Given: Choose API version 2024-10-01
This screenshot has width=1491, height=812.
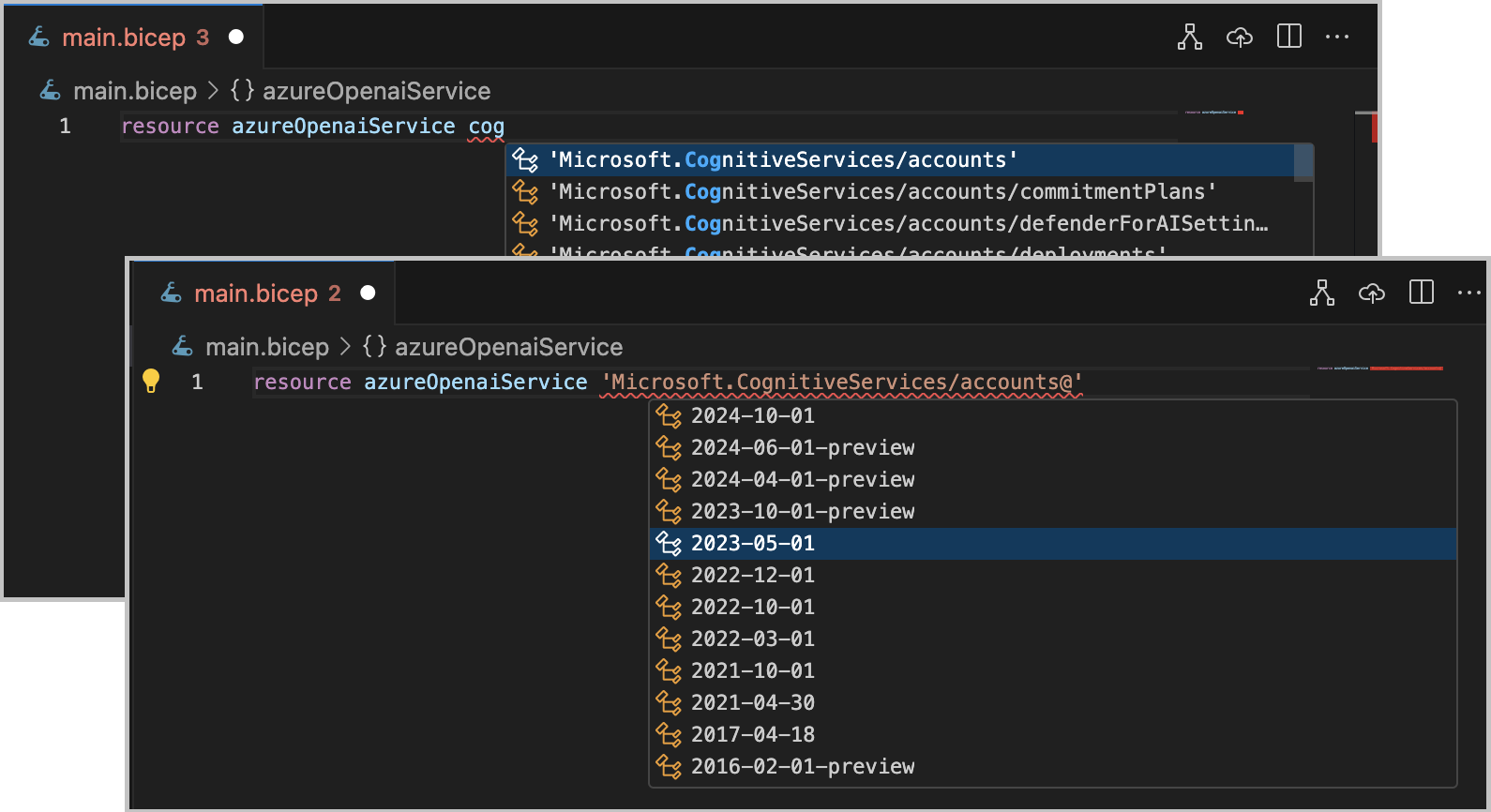Looking at the screenshot, I should tap(1053, 416).
